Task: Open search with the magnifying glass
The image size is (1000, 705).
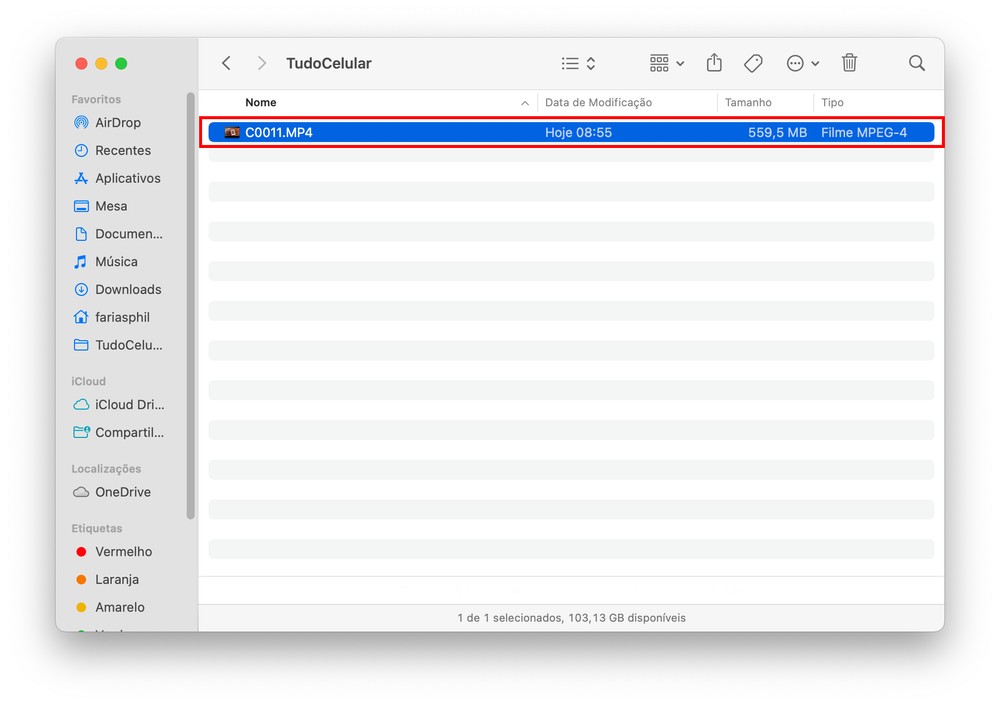Action: [x=916, y=63]
